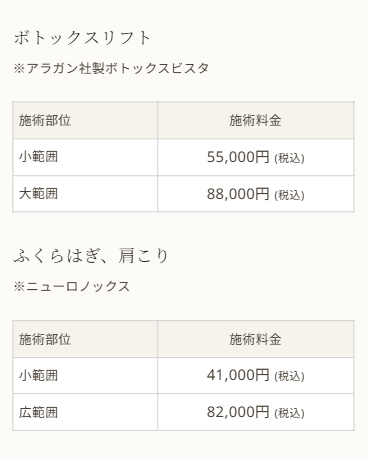Click the 55,000円 price cell

pos(256,157)
